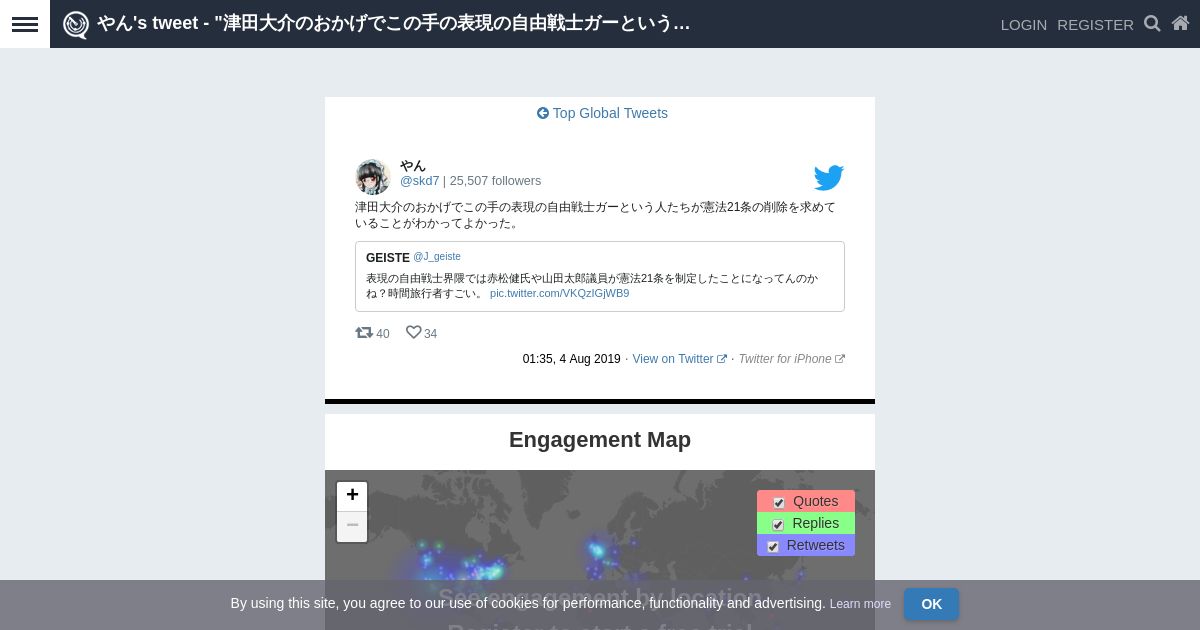Click the username やん
Image resolution: width=1200 pixels, height=630 pixels.
tap(413, 166)
